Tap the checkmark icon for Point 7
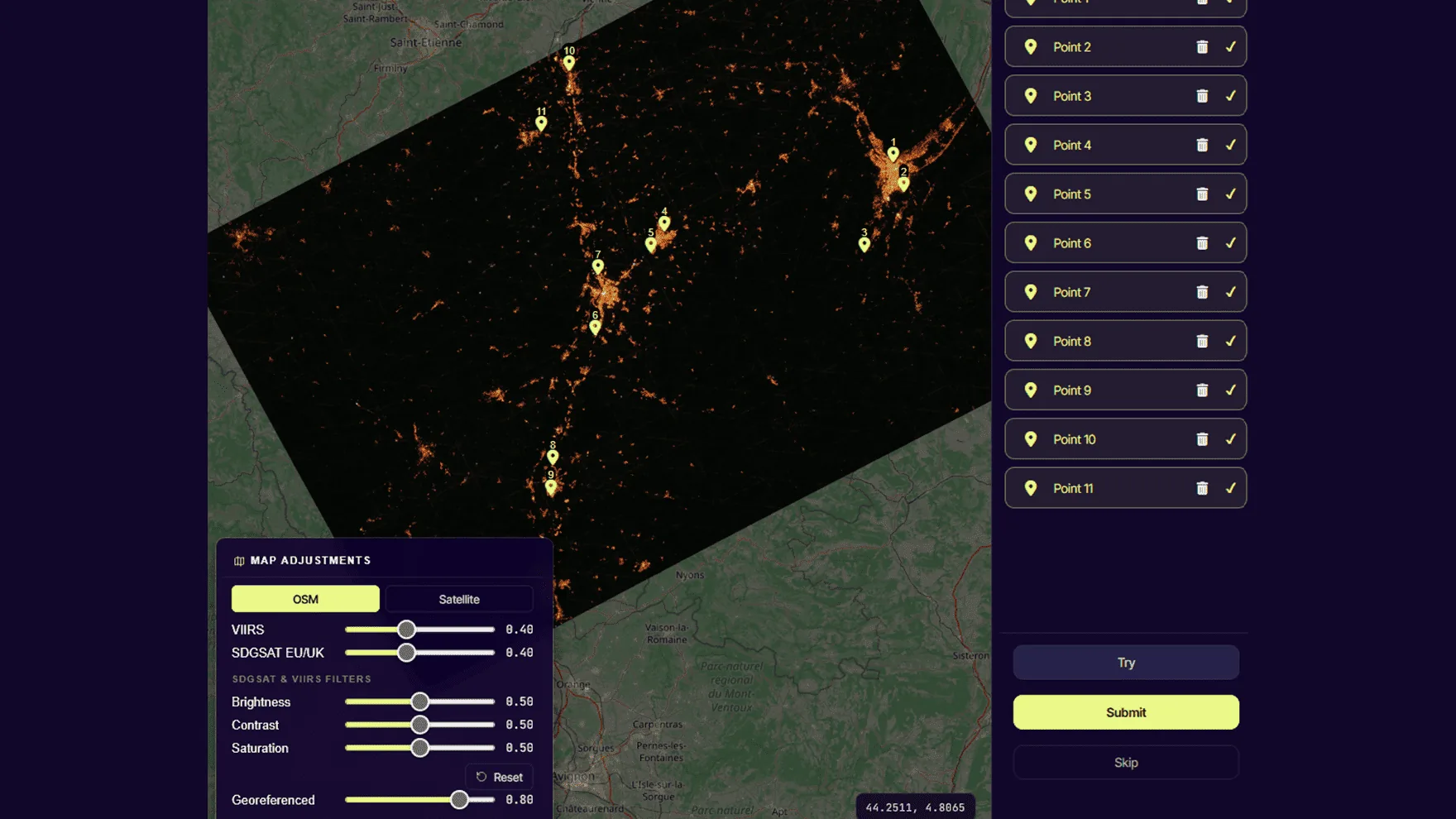Viewport: 1456px width, 819px height. click(1230, 292)
